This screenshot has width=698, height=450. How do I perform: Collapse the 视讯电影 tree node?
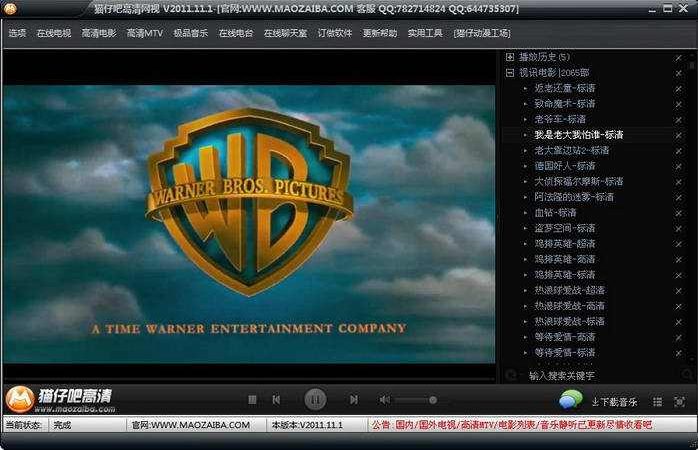tap(510, 73)
